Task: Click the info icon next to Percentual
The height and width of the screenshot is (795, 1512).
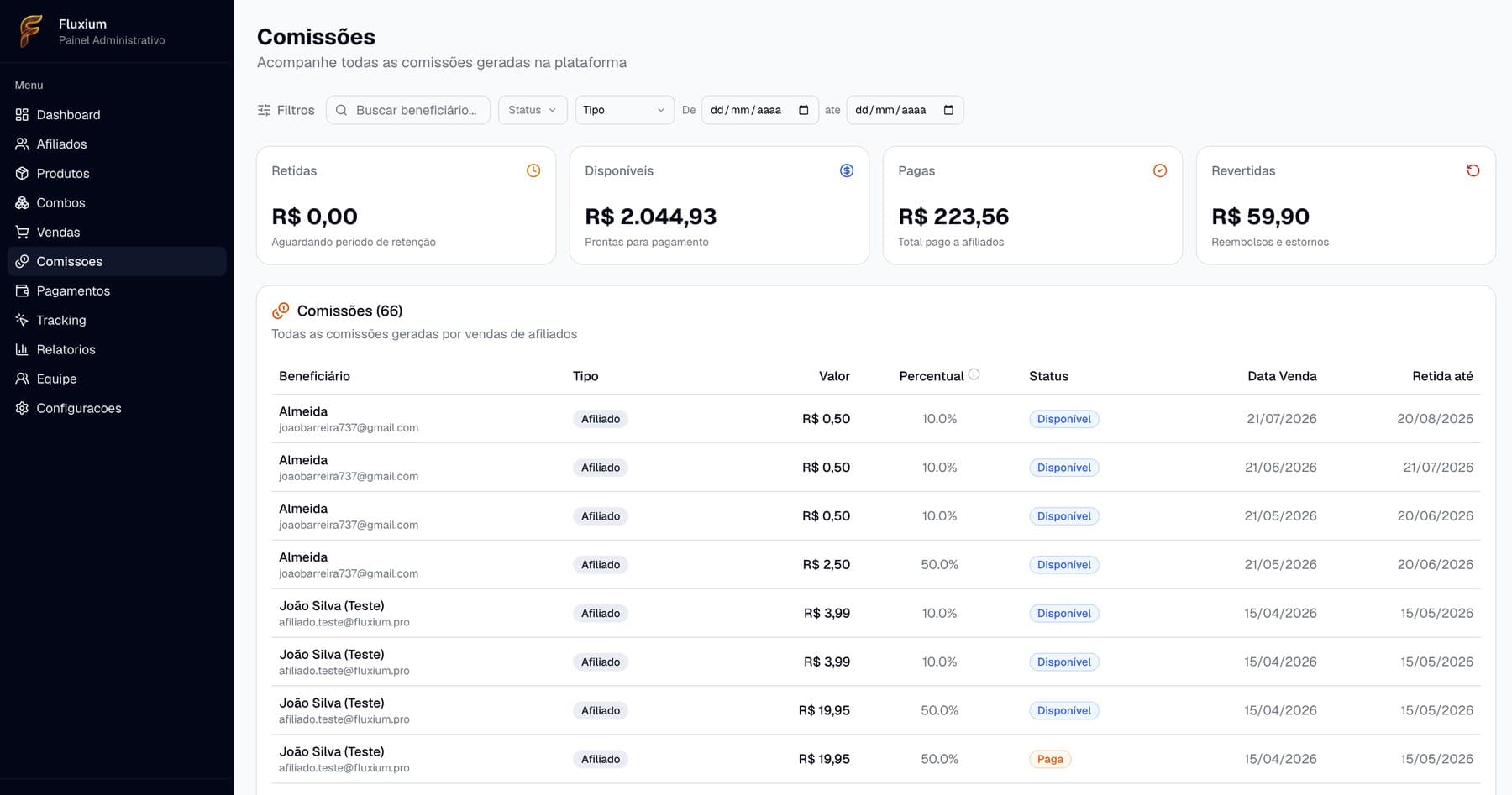Action: [974, 374]
